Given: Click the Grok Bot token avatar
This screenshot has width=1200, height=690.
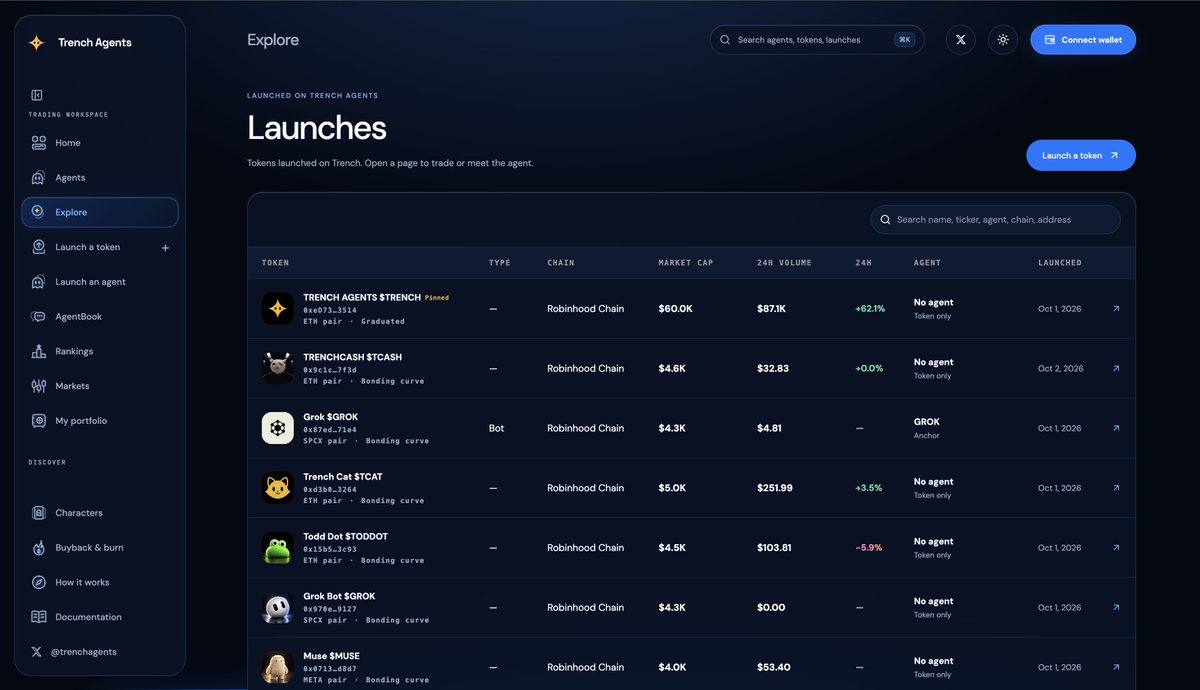Looking at the screenshot, I should (x=278, y=608).
